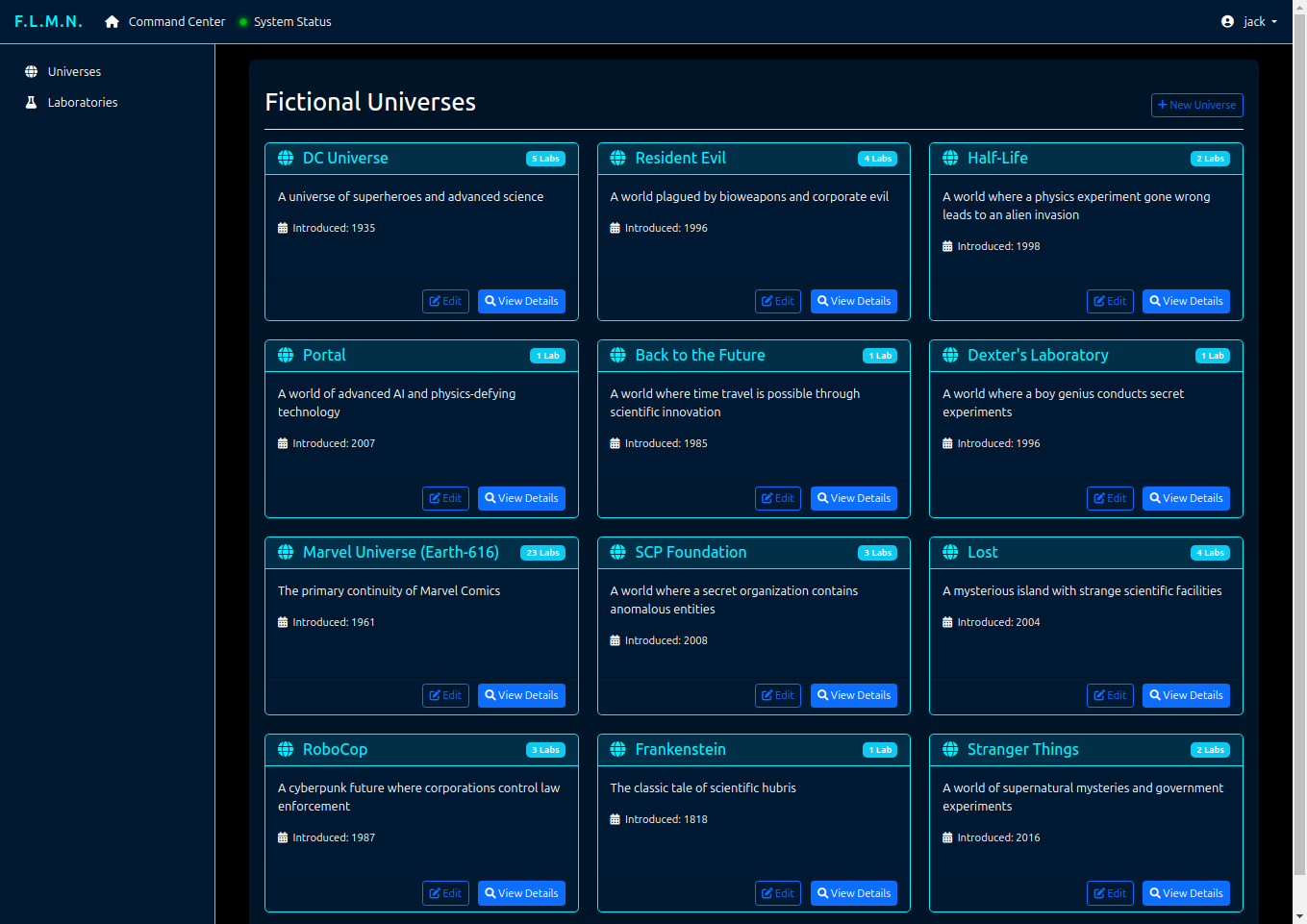Edit the Marvel Universe (Earth-616) entry
This screenshot has width=1307, height=924.
(x=445, y=695)
